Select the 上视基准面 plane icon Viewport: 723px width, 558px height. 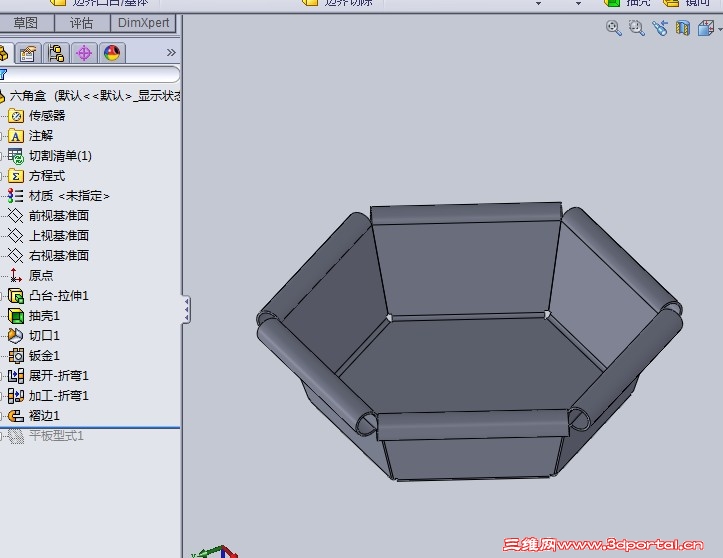point(16,236)
